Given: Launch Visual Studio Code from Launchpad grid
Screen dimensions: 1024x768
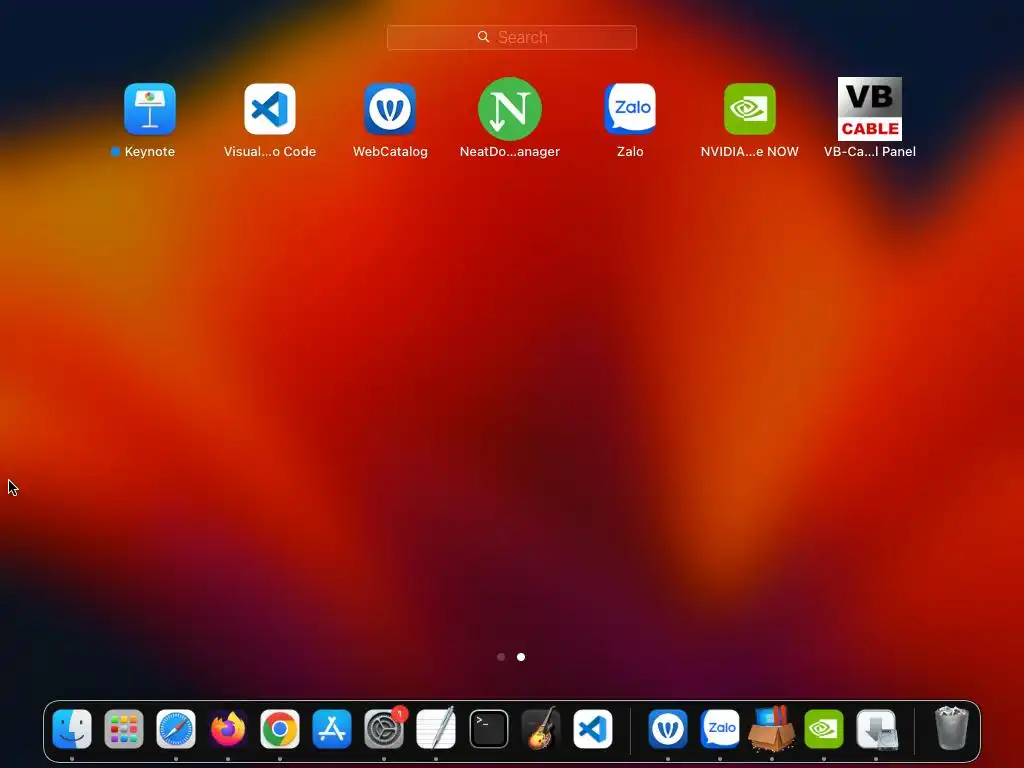Looking at the screenshot, I should point(270,109).
